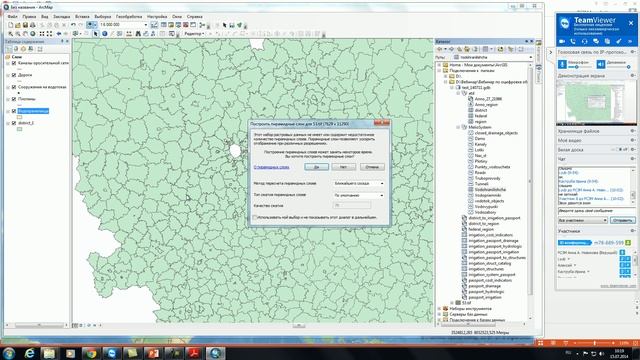The image size is (640, 360).
Task: Zoom to Full Extent globe icon
Action: click(33, 34)
